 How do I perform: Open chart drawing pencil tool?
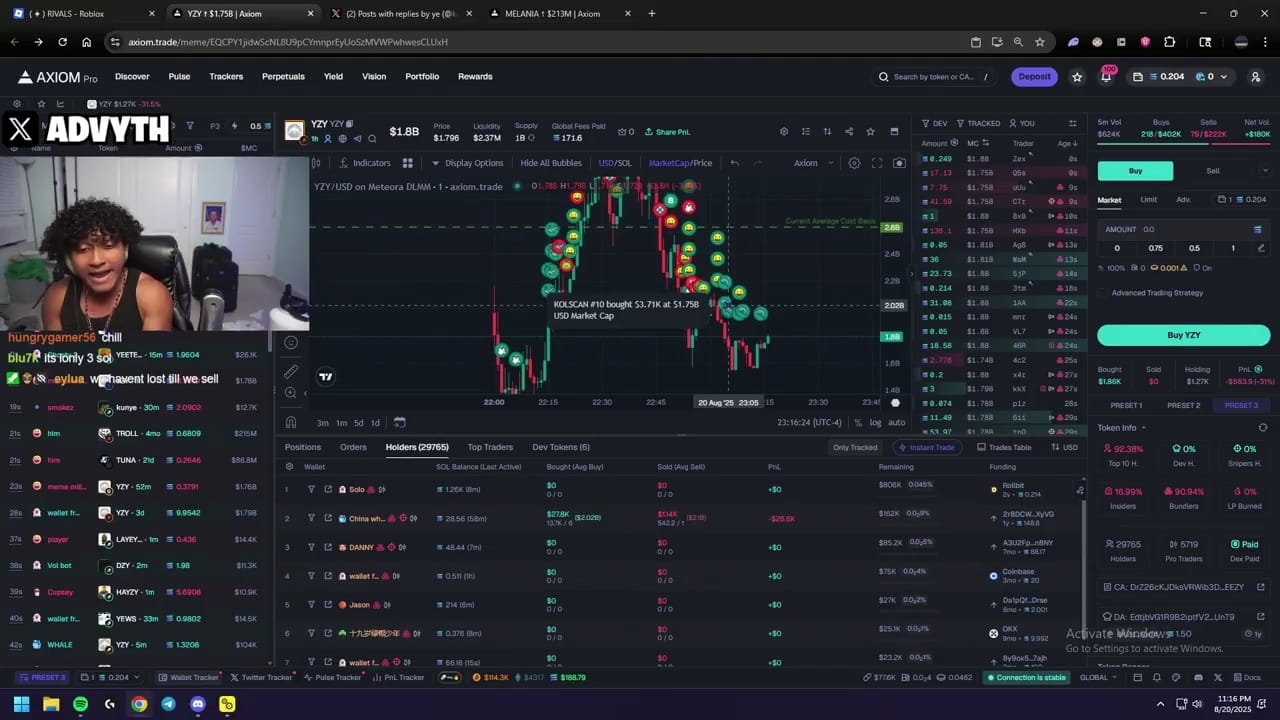pyautogui.click(x=290, y=371)
